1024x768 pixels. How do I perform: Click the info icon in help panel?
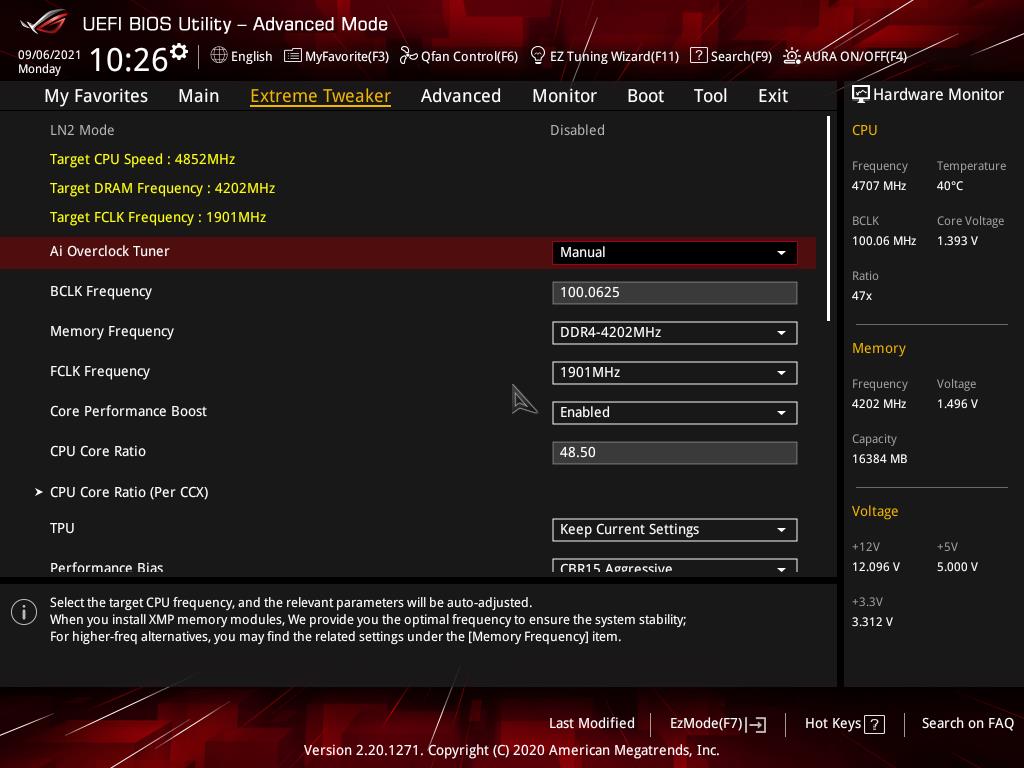[x=24, y=612]
